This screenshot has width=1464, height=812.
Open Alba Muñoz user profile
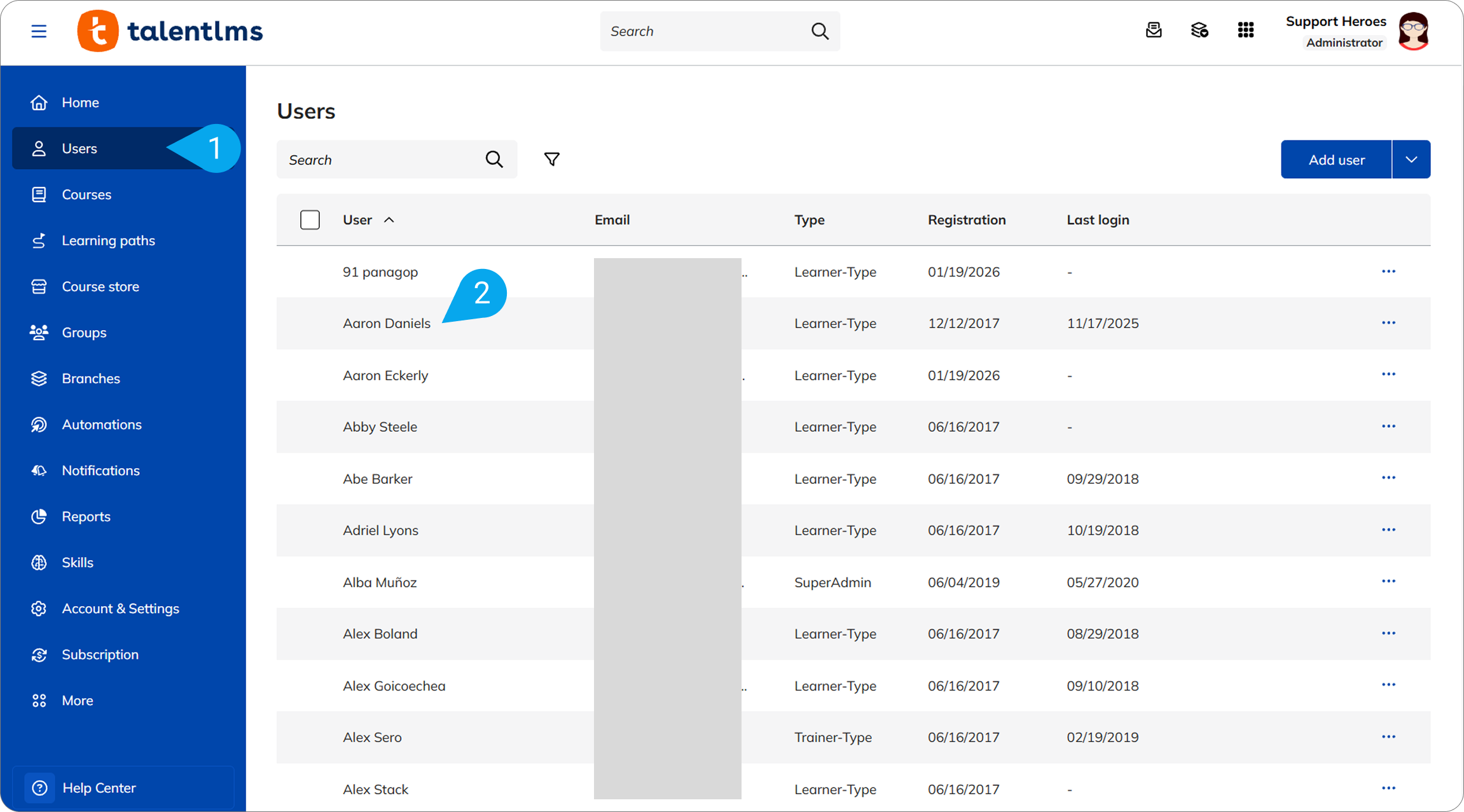[x=380, y=582]
